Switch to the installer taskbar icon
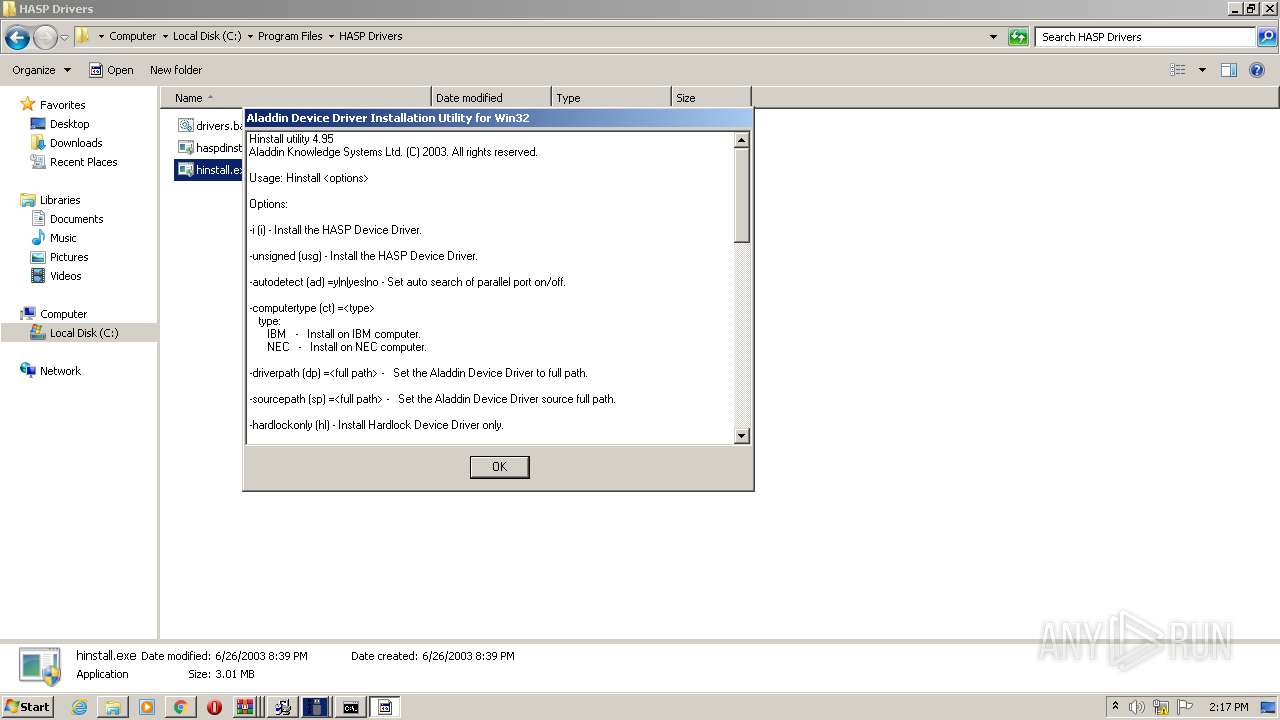 [x=283, y=707]
